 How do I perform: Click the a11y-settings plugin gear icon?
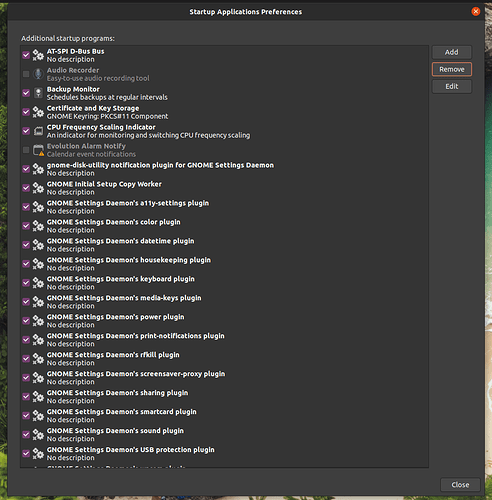coord(38,207)
